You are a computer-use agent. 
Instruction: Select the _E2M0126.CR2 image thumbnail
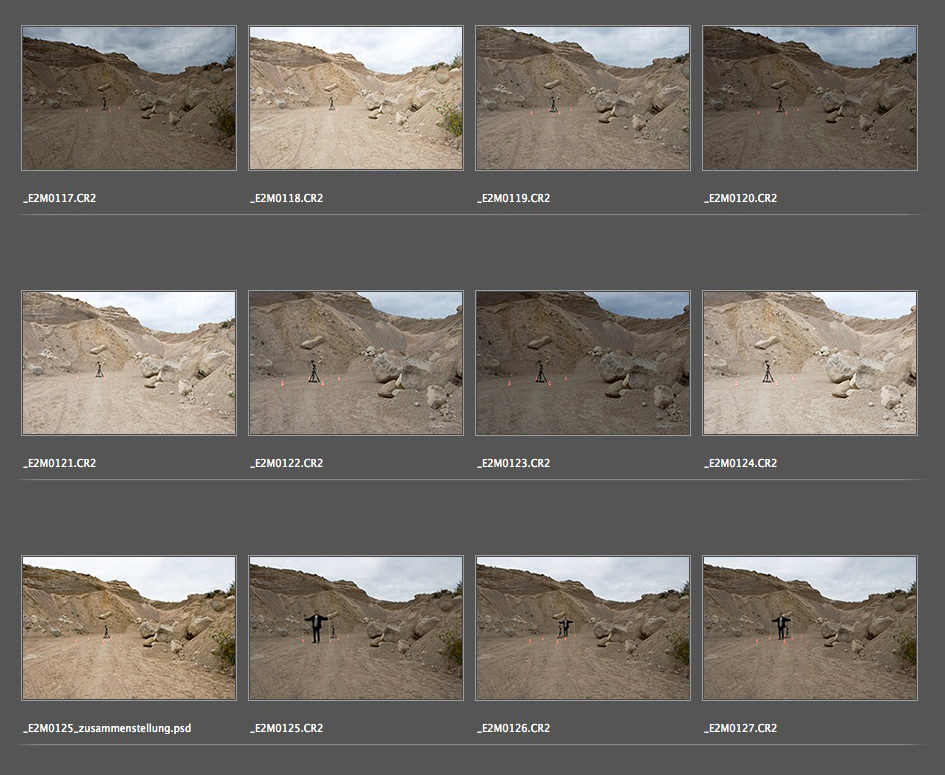pos(583,628)
